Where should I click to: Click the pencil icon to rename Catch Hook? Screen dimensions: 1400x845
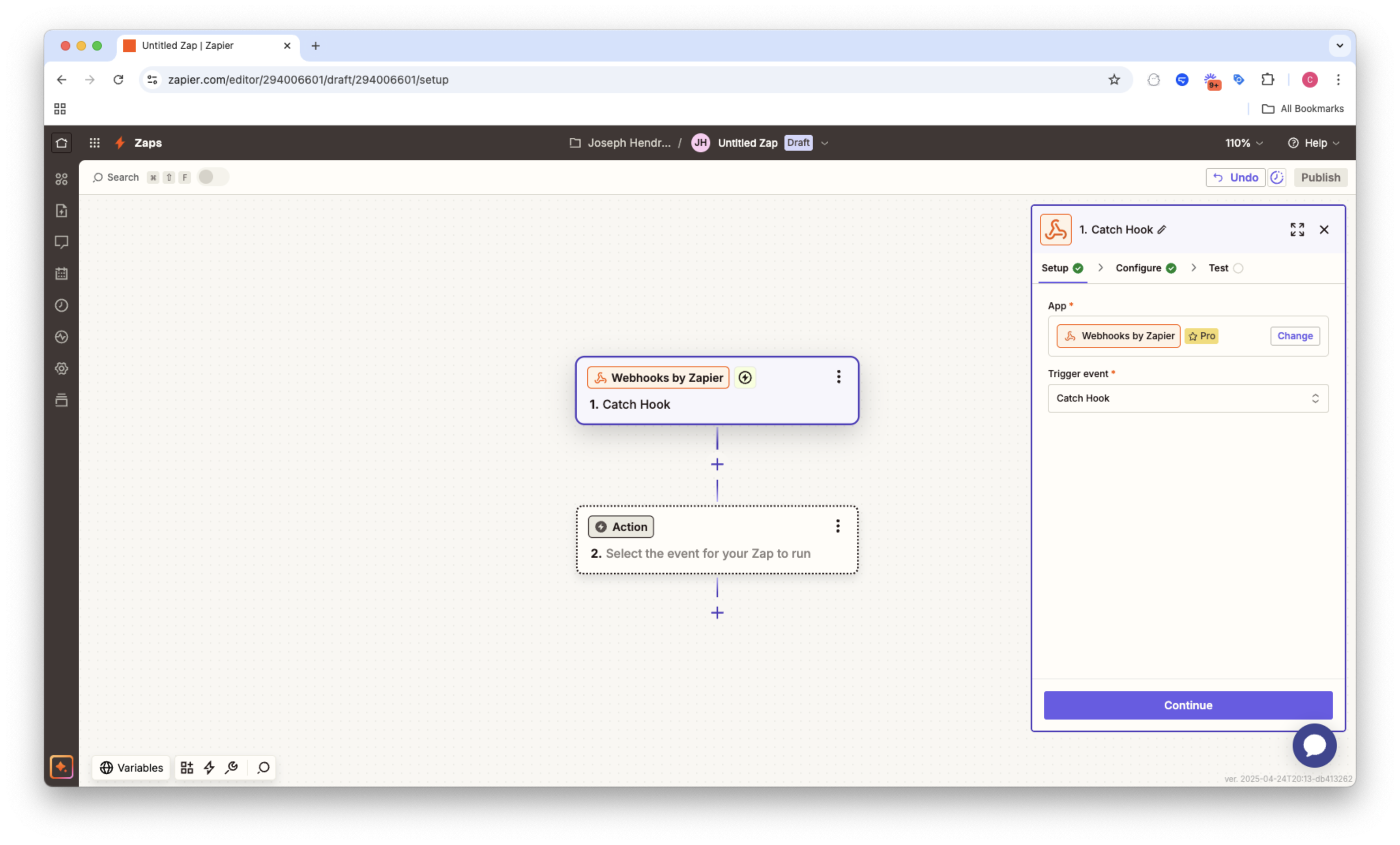pos(1162,230)
